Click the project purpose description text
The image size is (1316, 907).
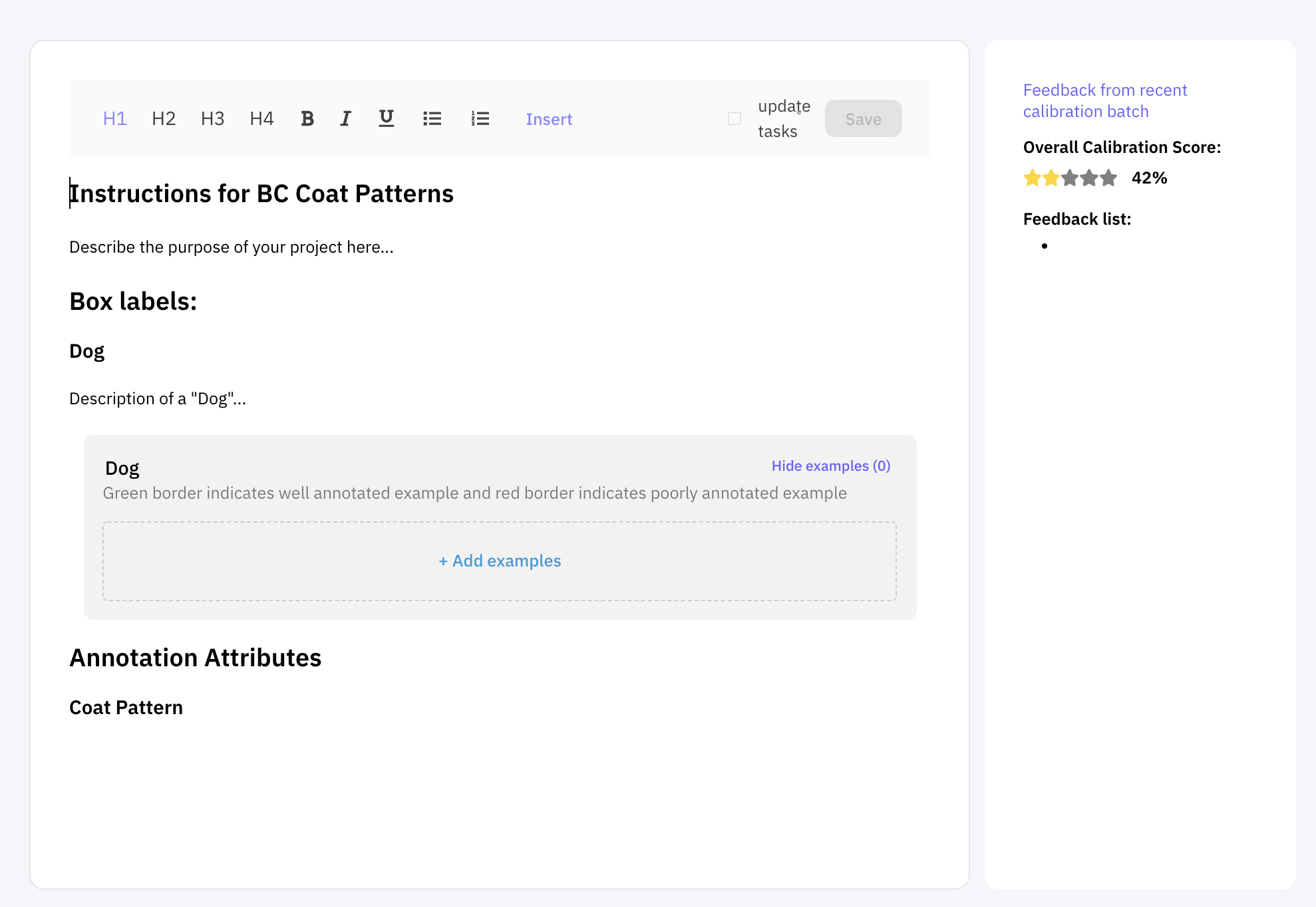point(232,247)
